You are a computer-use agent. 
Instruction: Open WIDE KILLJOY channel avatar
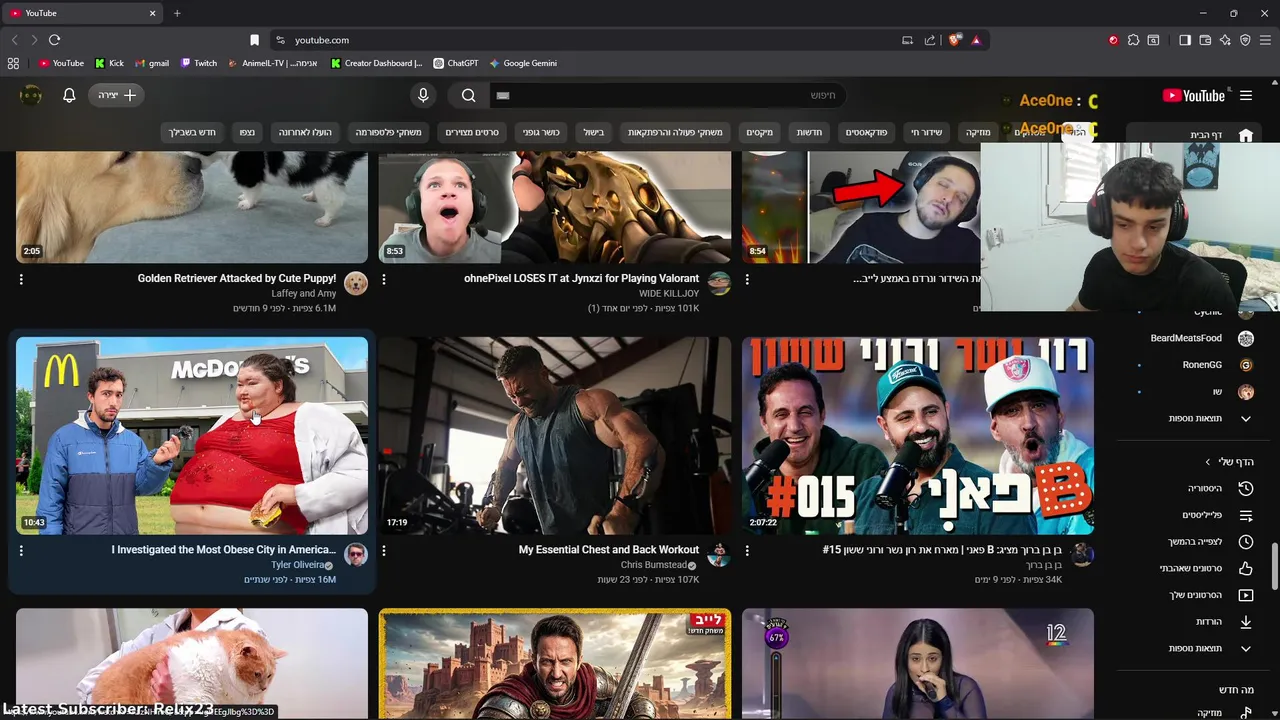coord(719,284)
